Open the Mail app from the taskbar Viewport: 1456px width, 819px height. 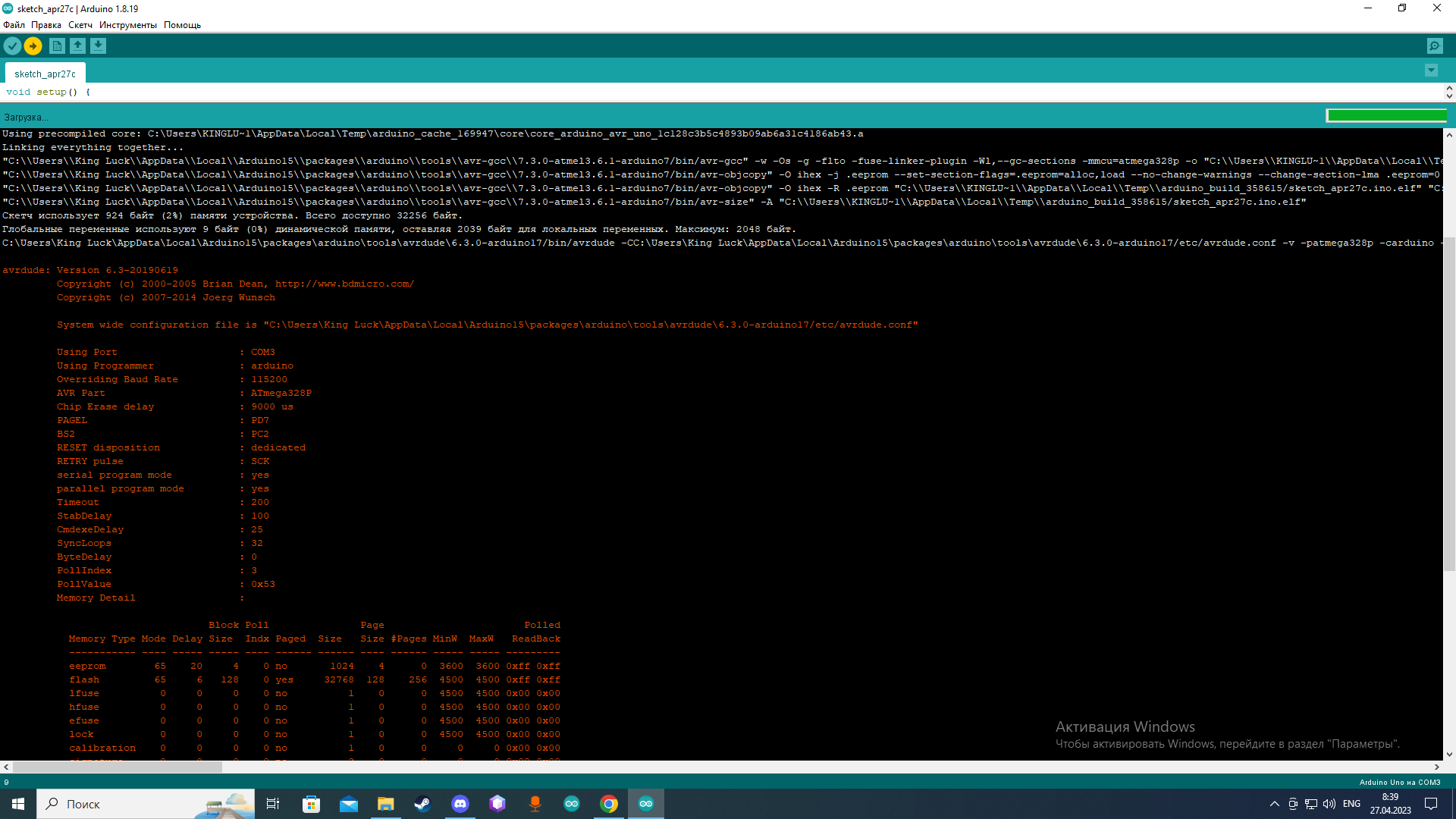348,804
